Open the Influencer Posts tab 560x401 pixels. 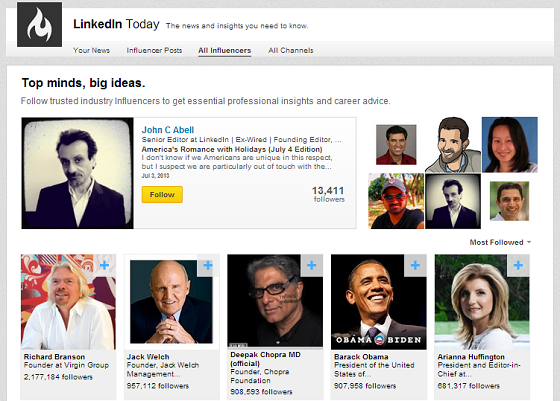pos(154,50)
